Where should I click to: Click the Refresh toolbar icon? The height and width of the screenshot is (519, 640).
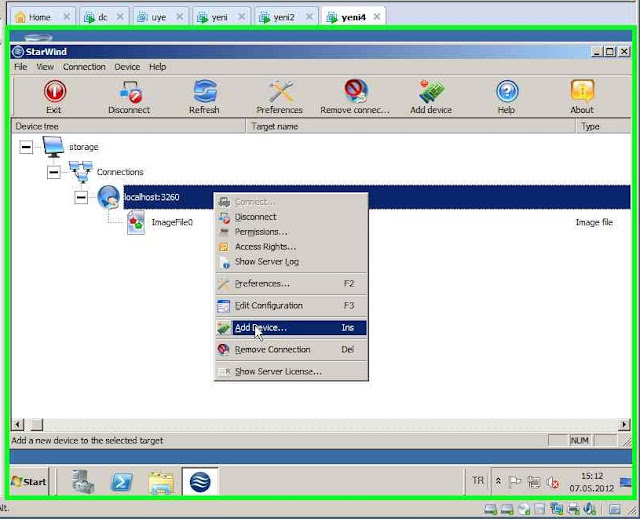point(204,91)
